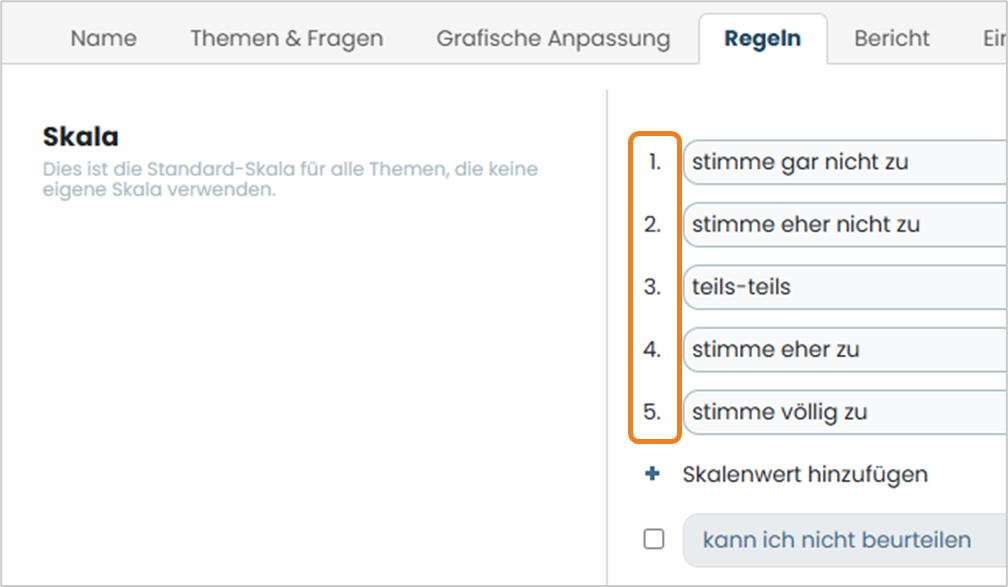Click the plus icon for Skalenwert hinzufügen
The width and height of the screenshot is (1008, 587).
point(652,474)
